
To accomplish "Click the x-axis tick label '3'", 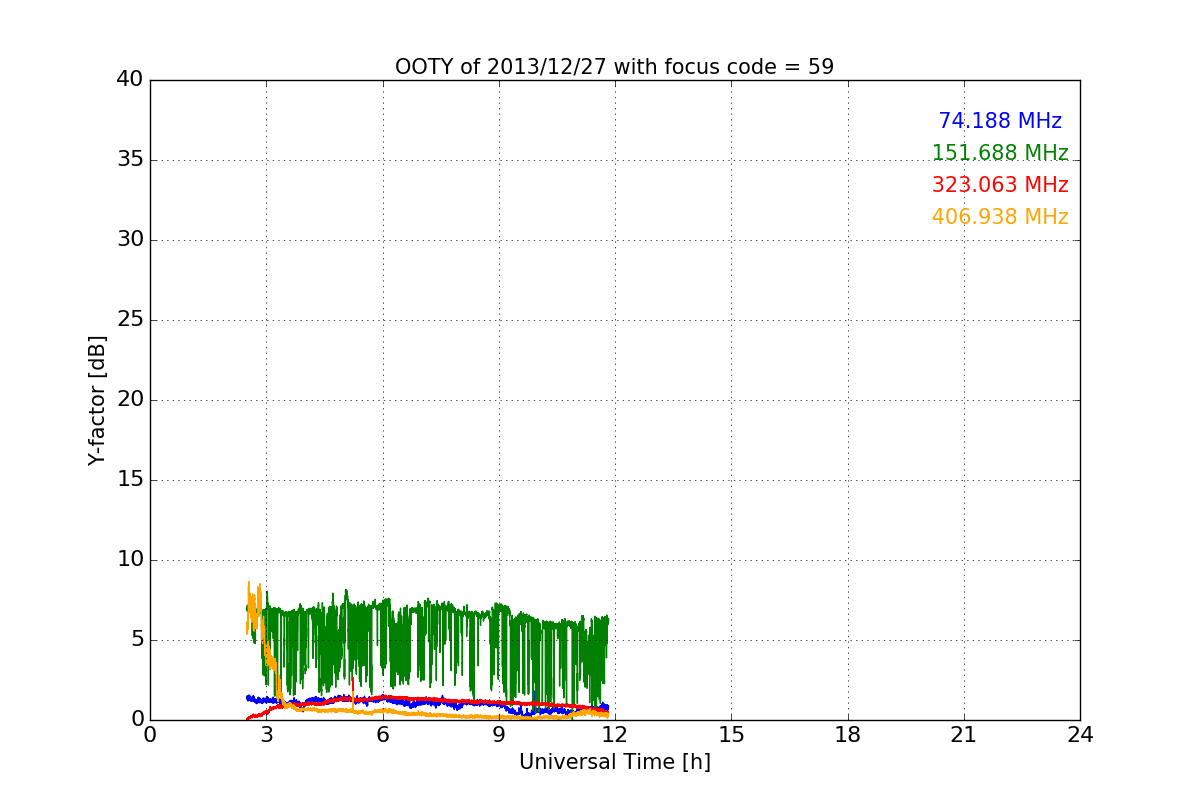I will [x=266, y=735].
